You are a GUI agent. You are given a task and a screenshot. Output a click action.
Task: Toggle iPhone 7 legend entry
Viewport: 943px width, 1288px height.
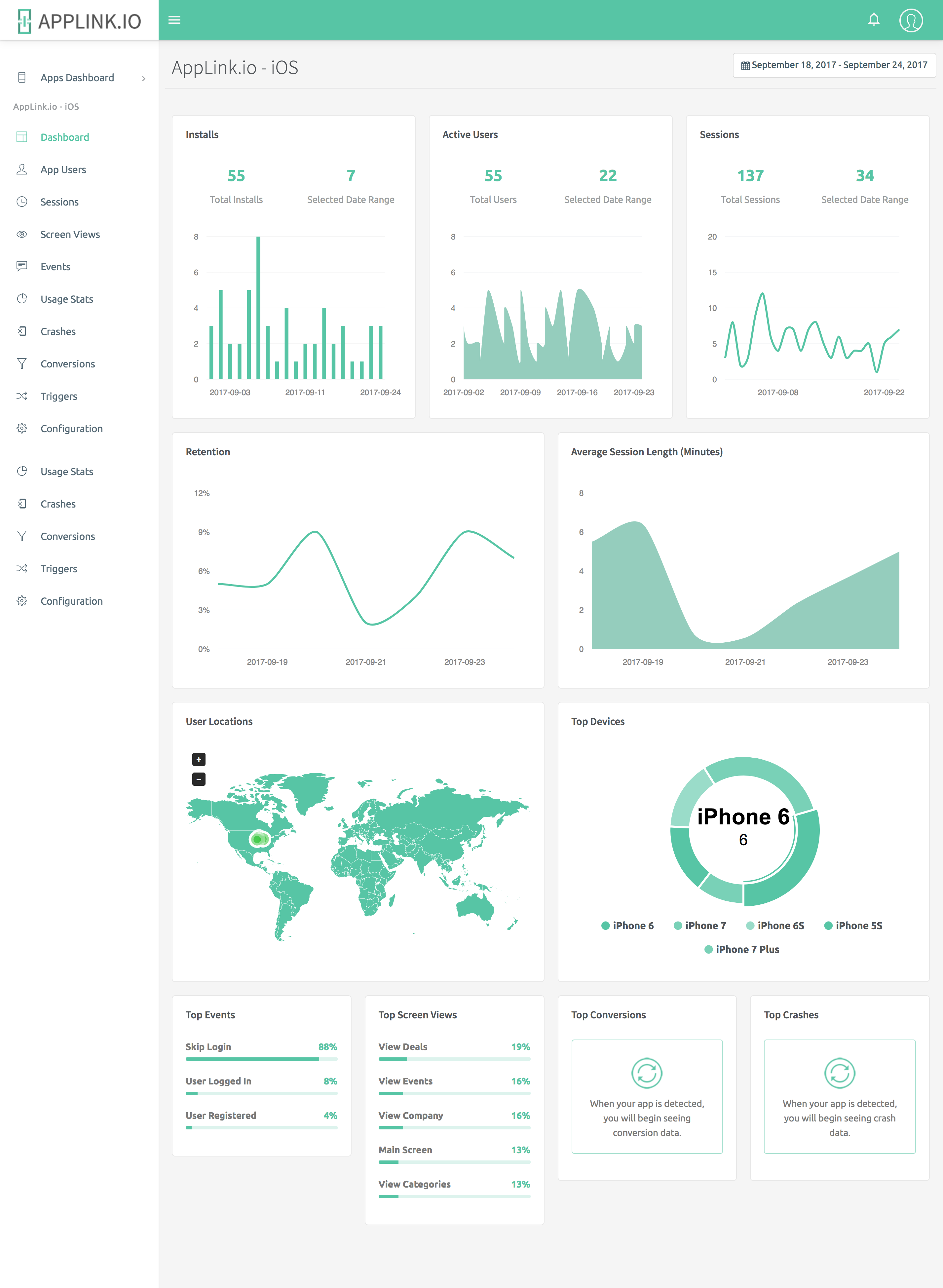coord(700,926)
